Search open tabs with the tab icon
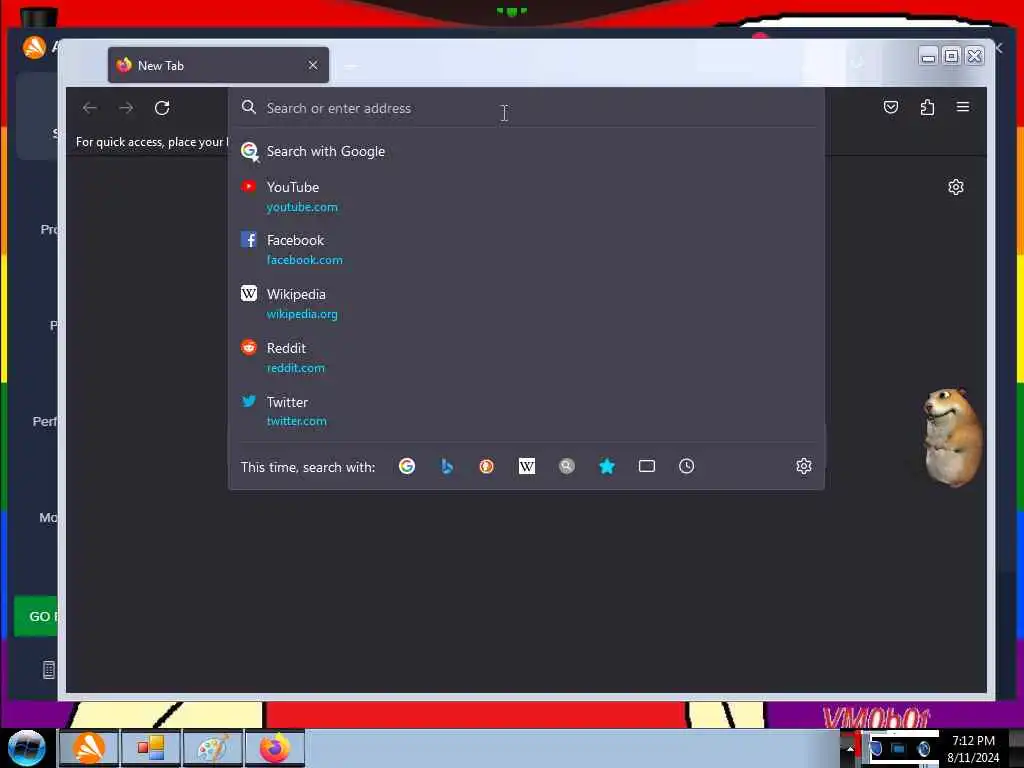This screenshot has width=1024, height=768. [647, 466]
